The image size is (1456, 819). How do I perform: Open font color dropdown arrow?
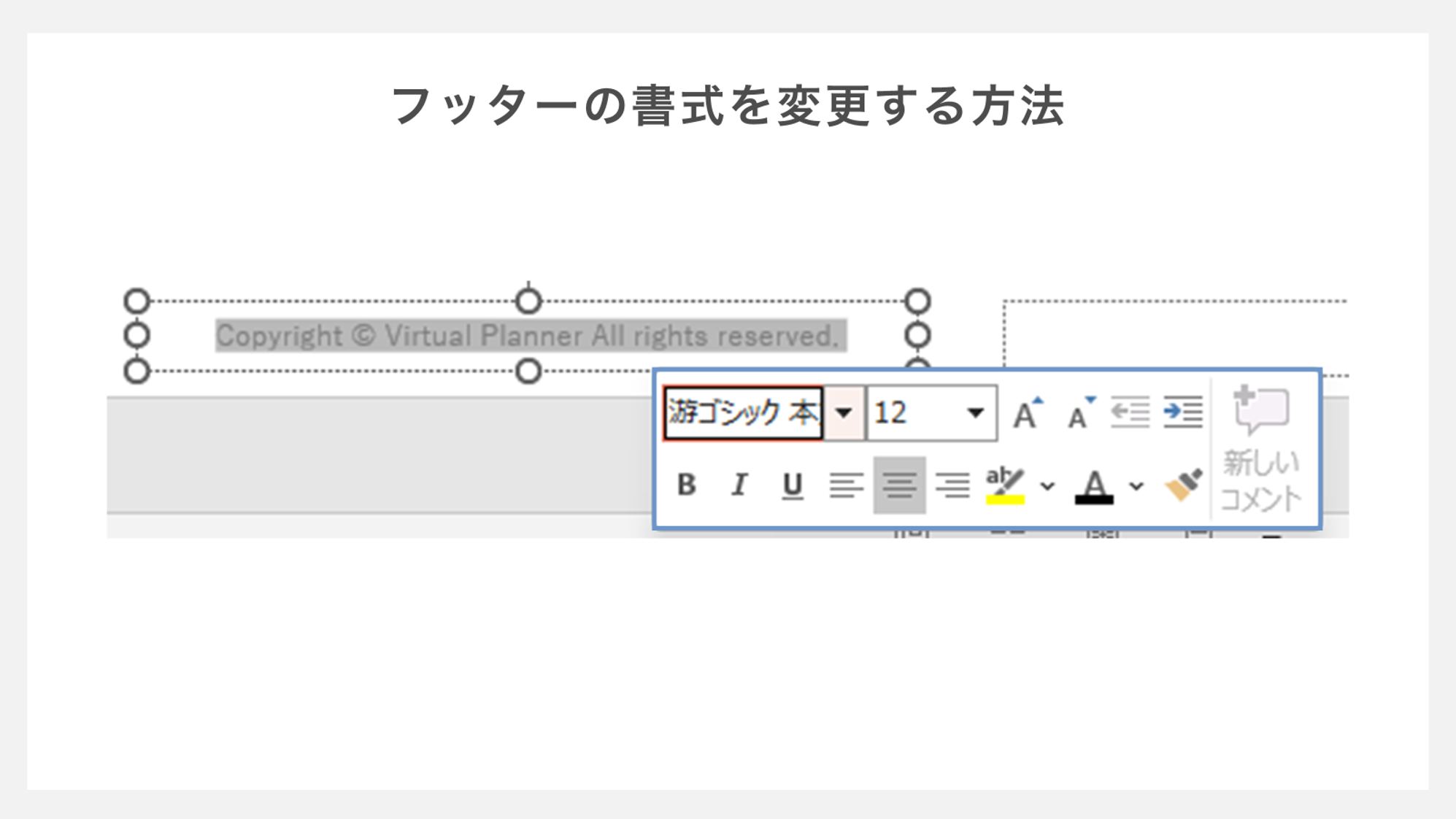(1136, 485)
